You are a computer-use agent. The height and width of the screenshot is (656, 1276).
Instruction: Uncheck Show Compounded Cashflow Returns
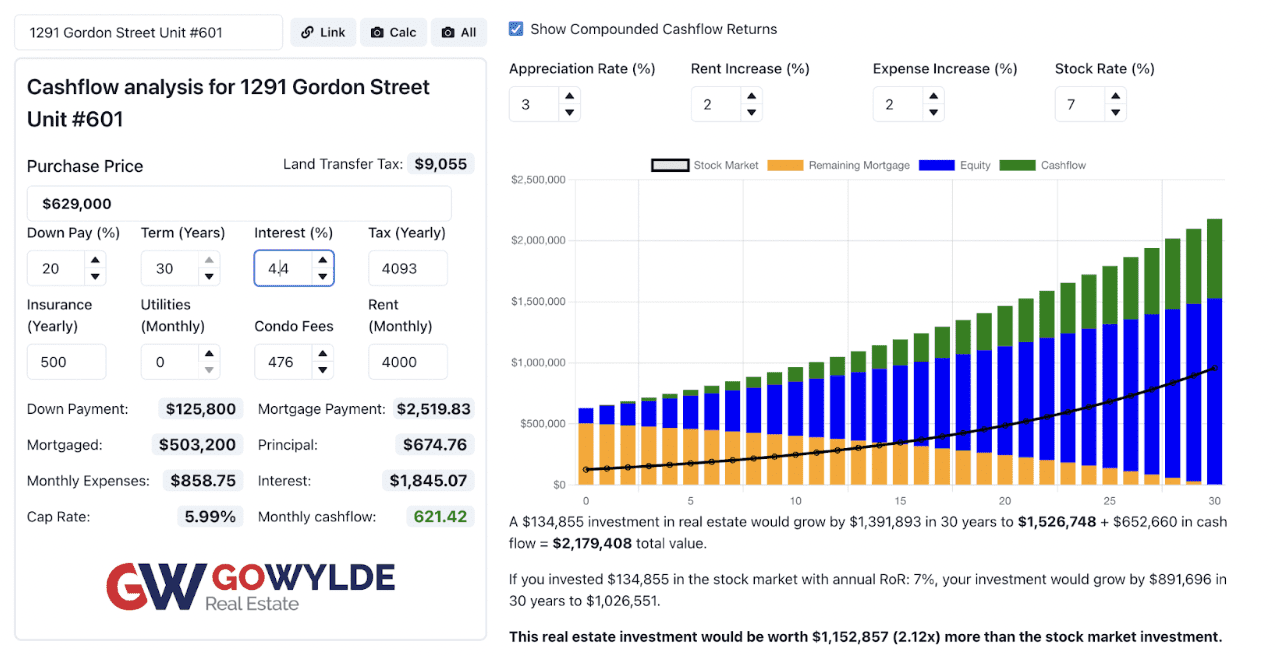516,29
